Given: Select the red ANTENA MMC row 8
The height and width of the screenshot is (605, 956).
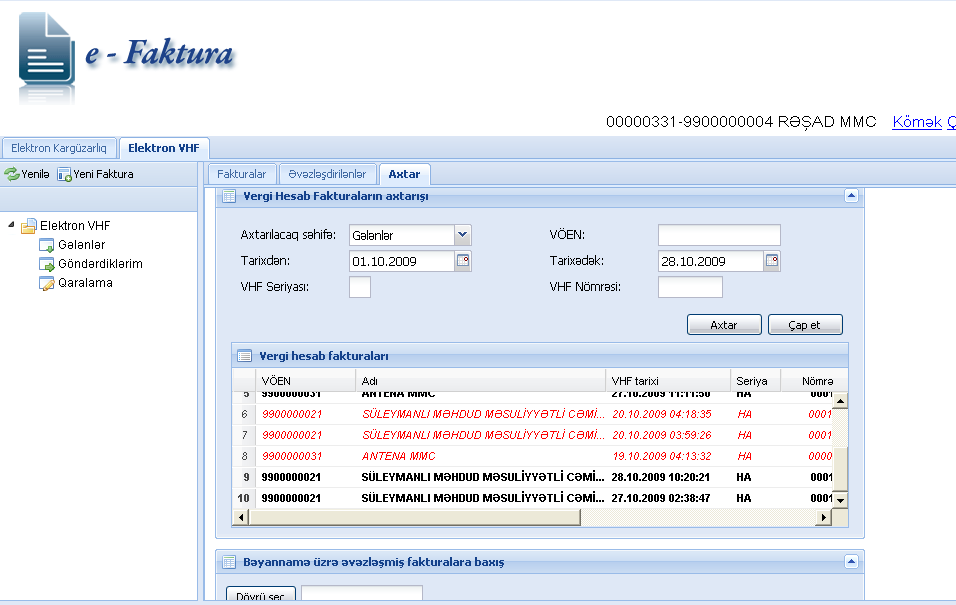Looking at the screenshot, I should click(533, 456).
